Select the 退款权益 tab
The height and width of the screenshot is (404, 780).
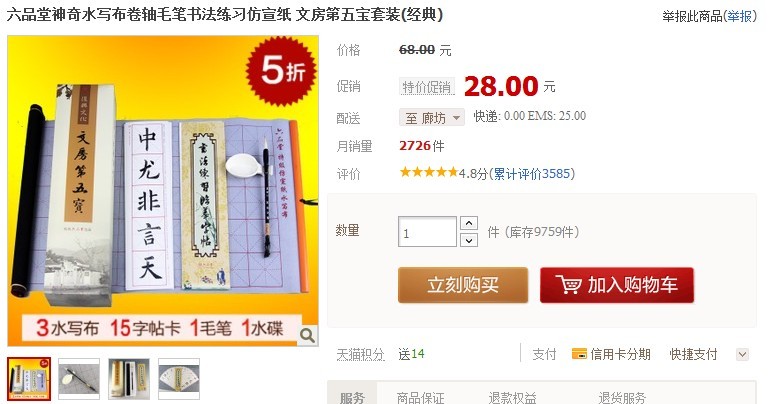[512, 397]
